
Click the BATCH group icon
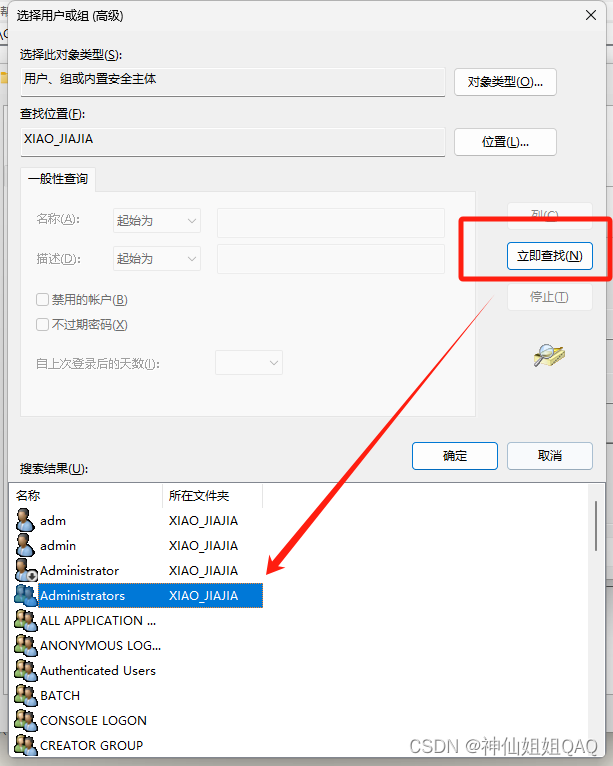[x=26, y=695]
